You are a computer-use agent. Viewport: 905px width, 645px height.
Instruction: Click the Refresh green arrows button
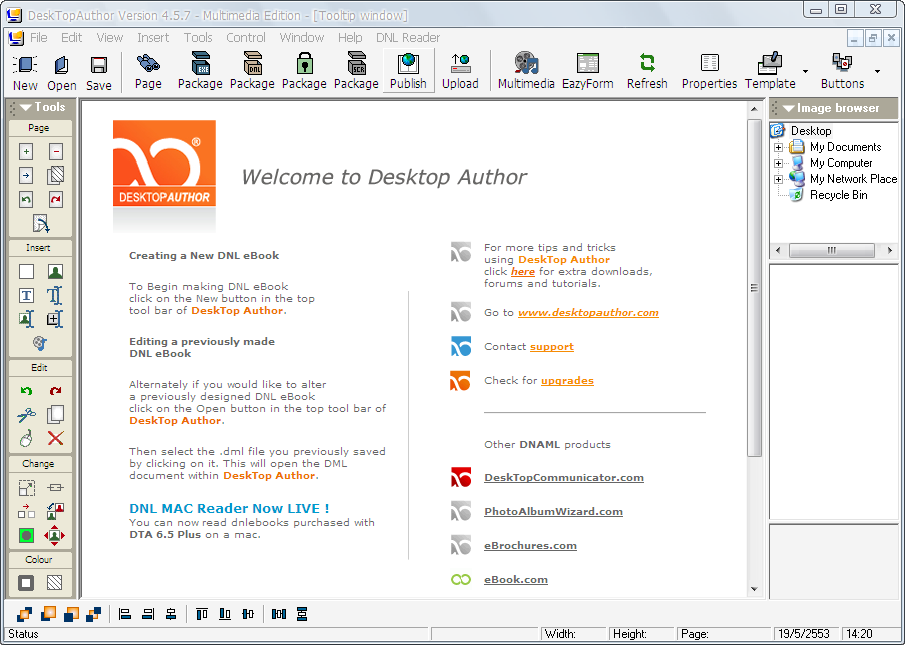point(647,72)
